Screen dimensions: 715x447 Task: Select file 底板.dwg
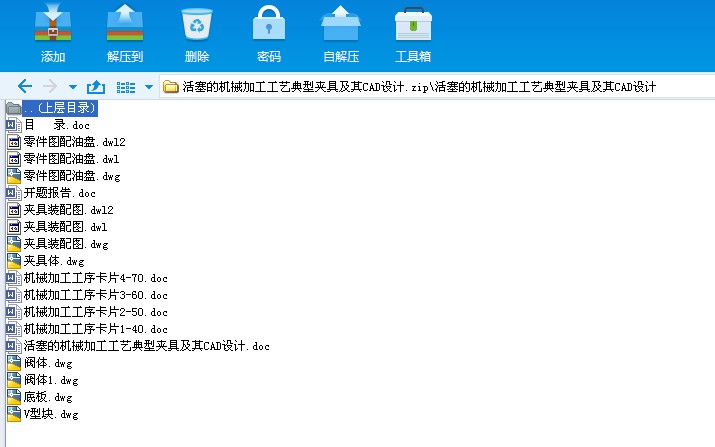(48, 397)
